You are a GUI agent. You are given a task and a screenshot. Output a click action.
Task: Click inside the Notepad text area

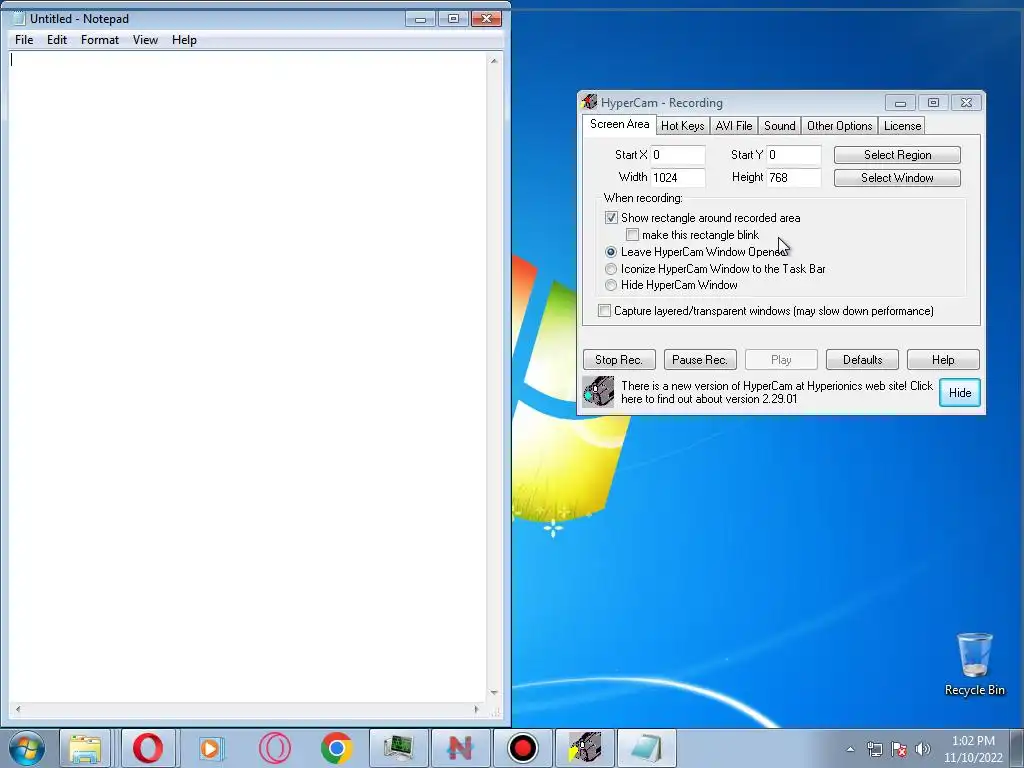click(x=248, y=377)
